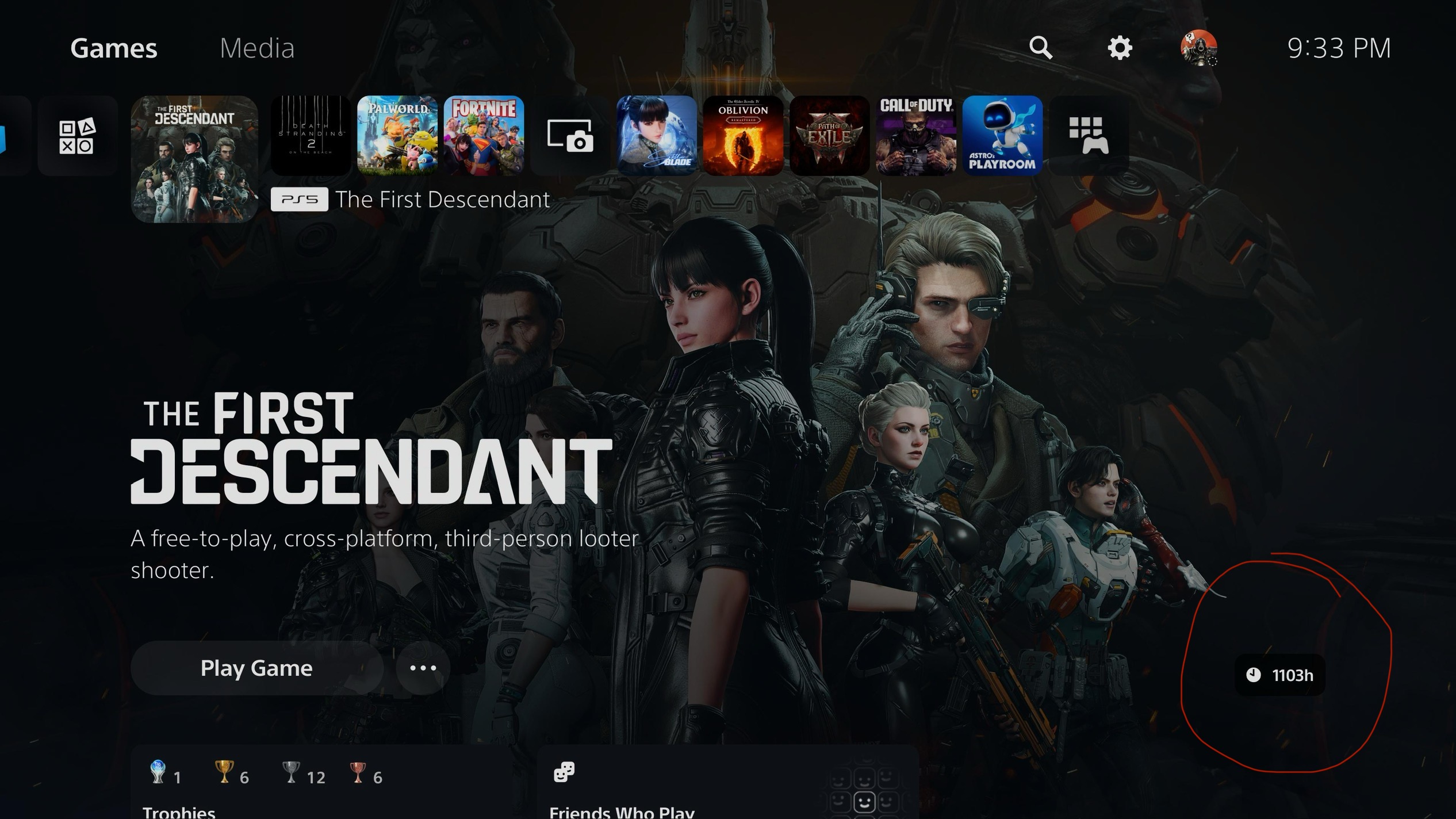Viewport: 1456px width, 819px height.
Task: Switch to the Media tab
Action: (x=257, y=48)
